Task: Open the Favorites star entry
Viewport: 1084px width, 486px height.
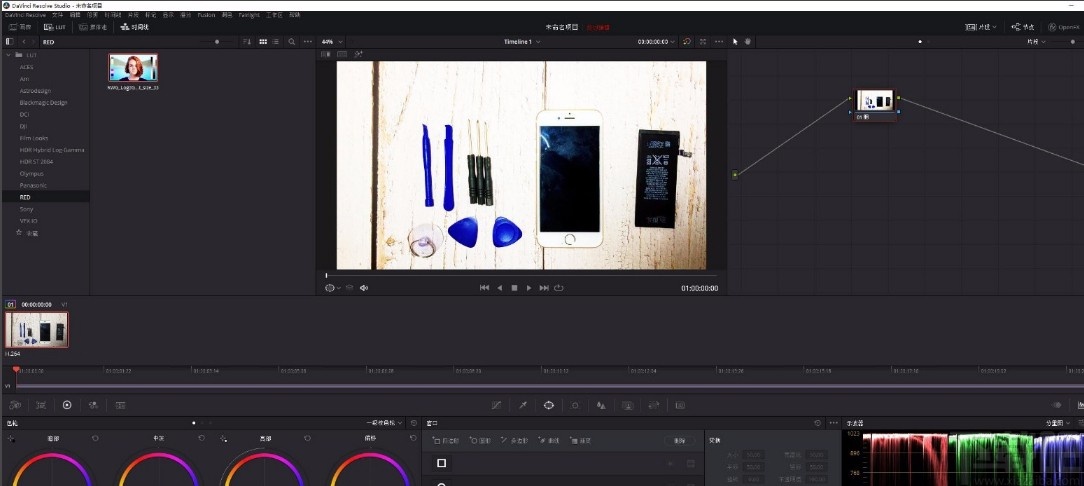Action: pos(27,233)
